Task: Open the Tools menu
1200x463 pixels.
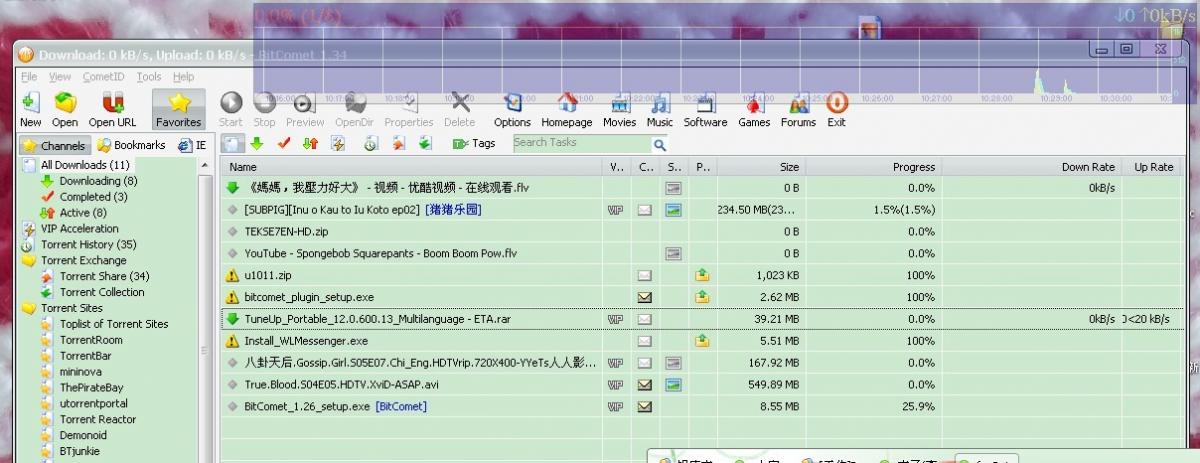Action: coord(149,76)
